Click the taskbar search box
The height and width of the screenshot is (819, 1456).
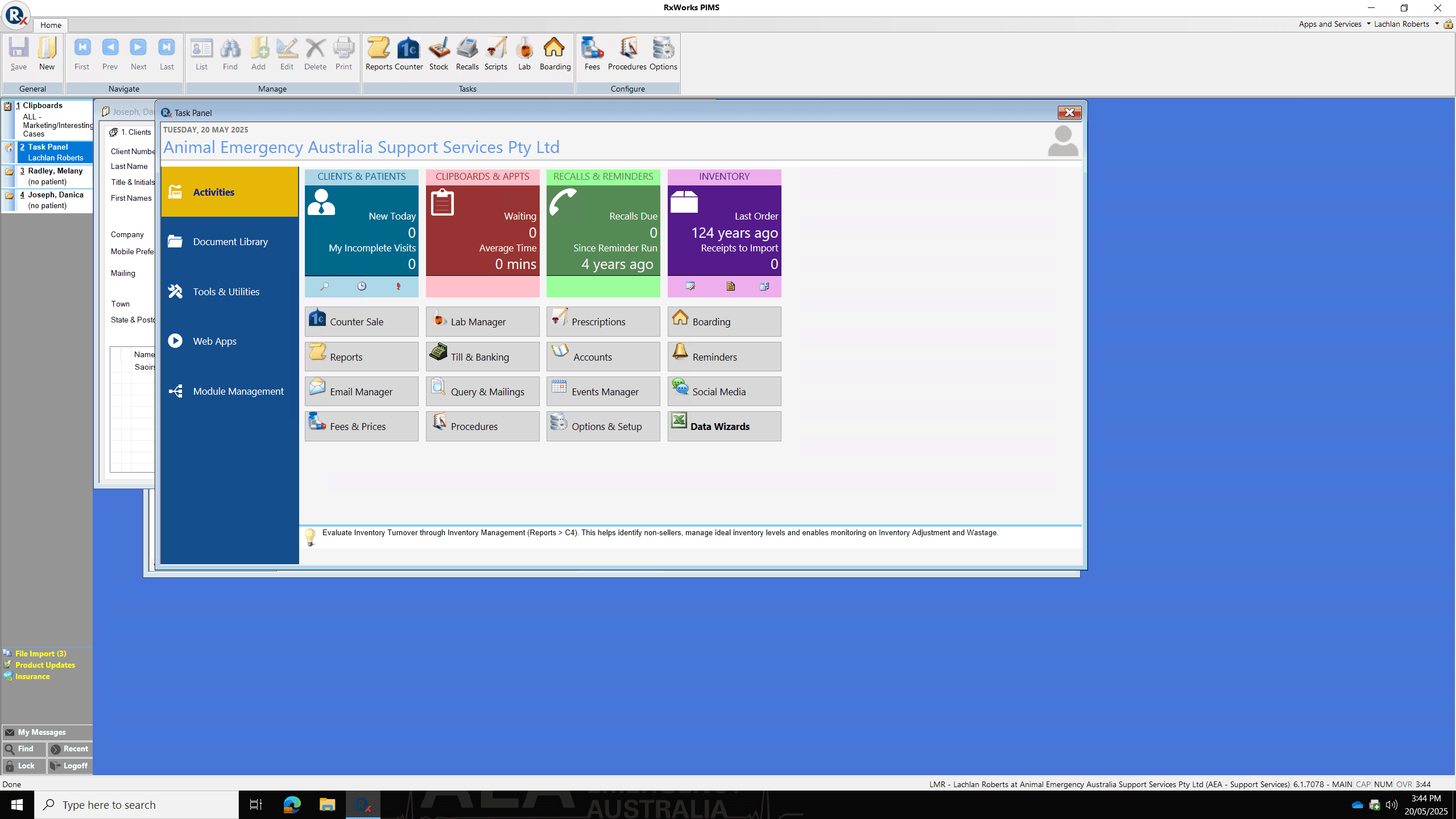click(x=136, y=805)
